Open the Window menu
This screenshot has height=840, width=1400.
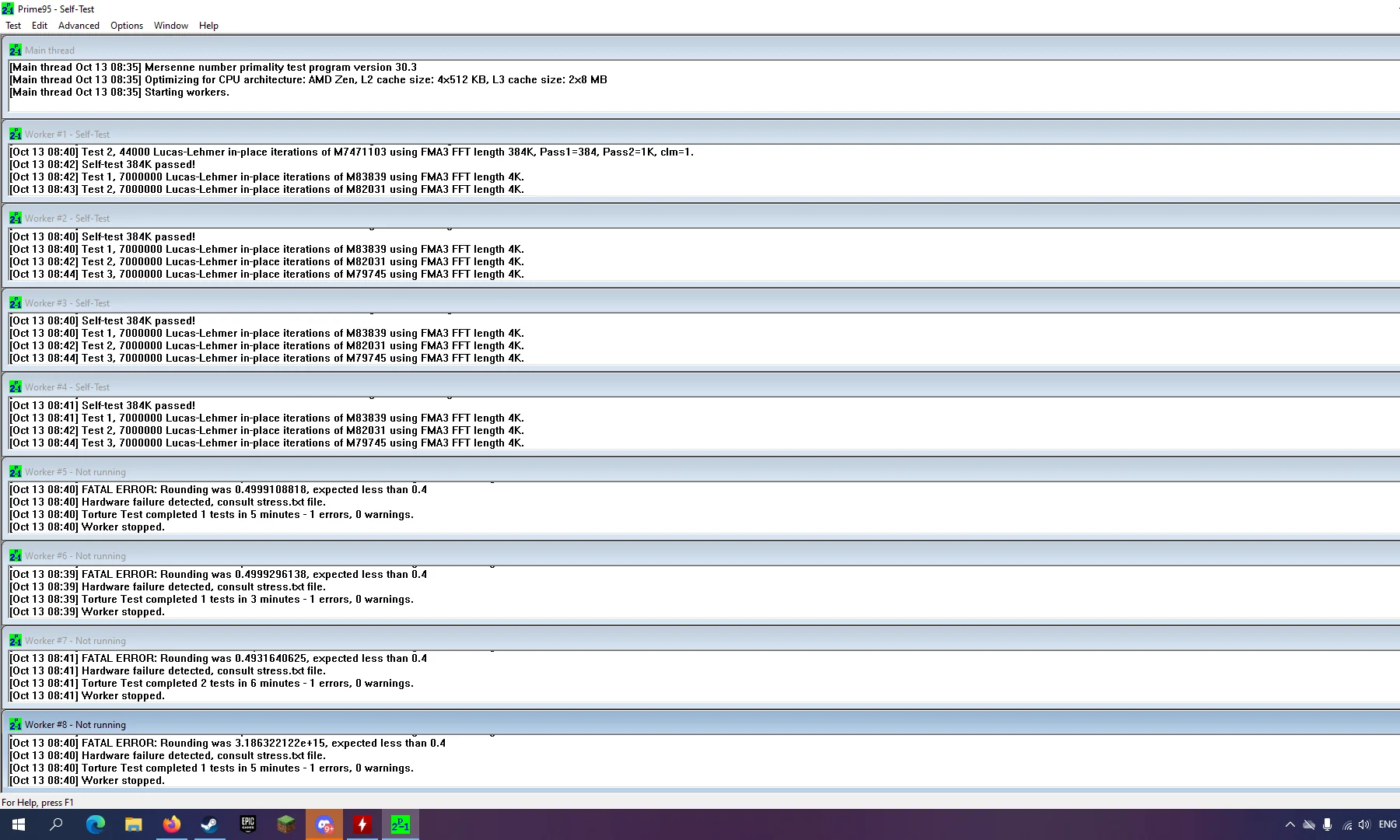[171, 26]
